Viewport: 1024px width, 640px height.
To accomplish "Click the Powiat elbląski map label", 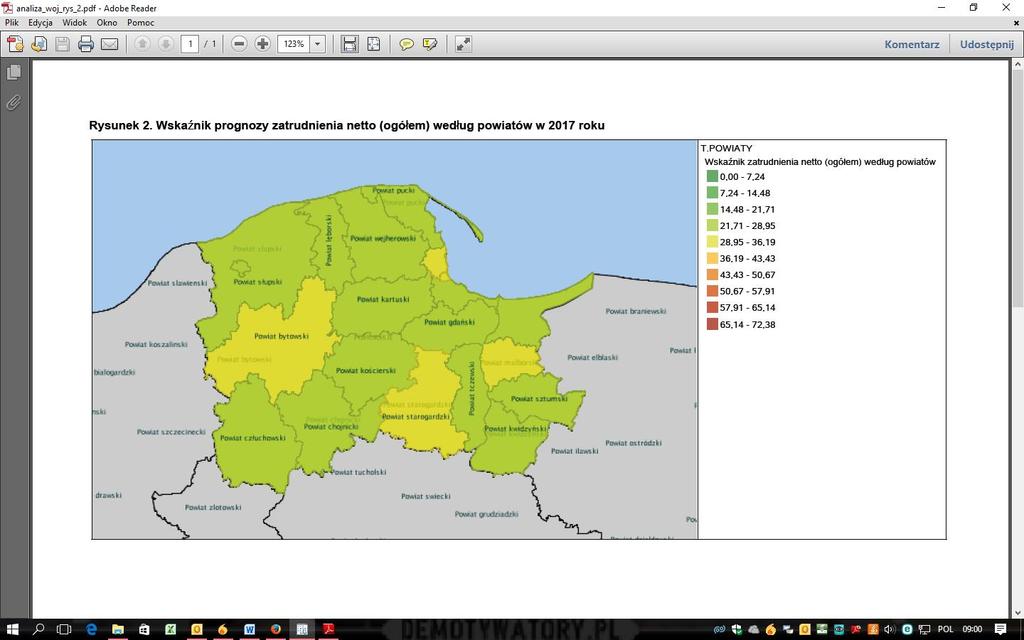I will pos(592,357).
